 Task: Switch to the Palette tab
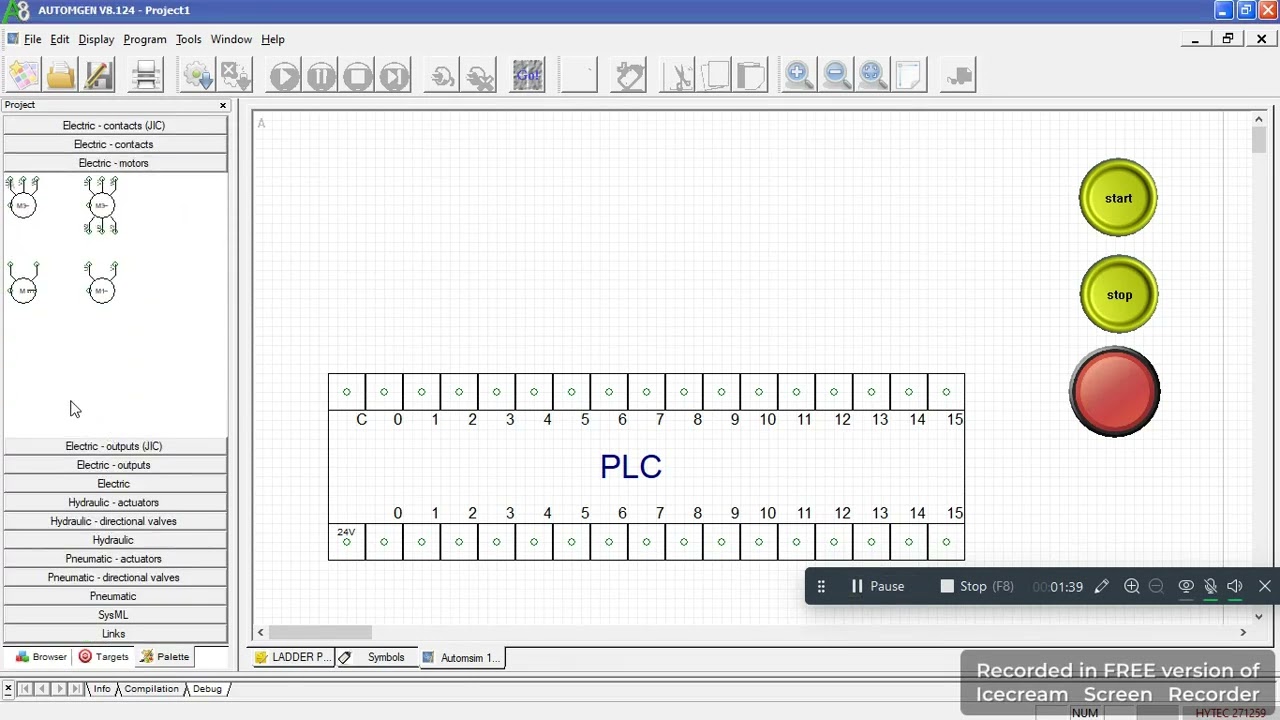(165, 657)
